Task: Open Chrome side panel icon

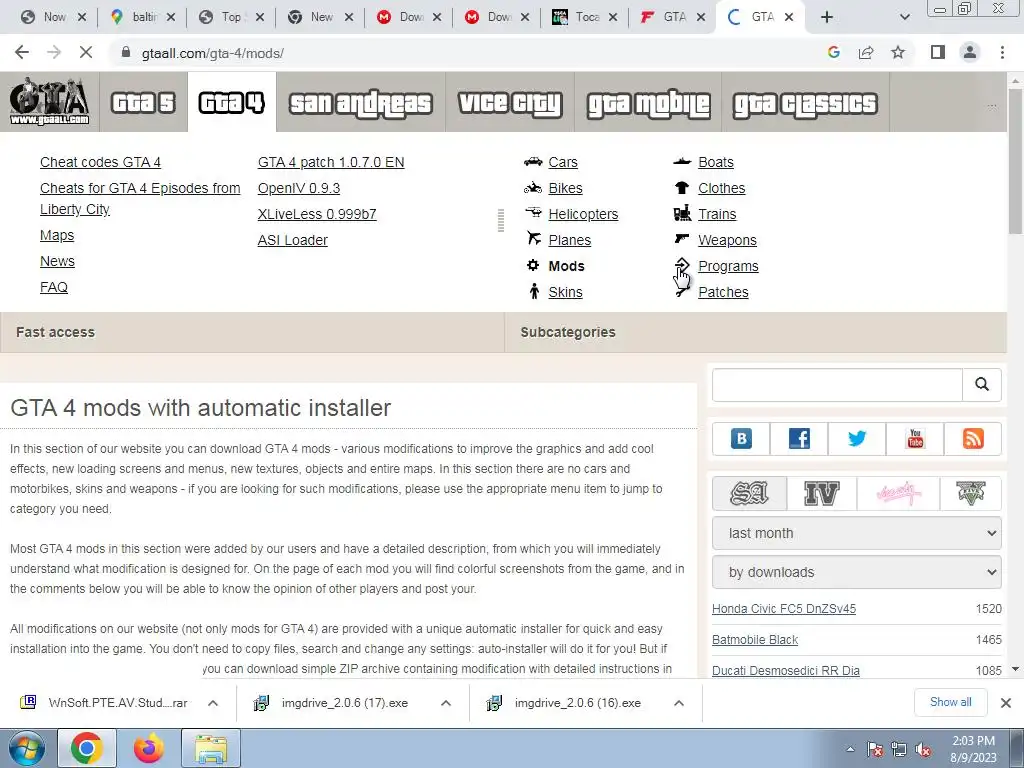Action: point(938,52)
